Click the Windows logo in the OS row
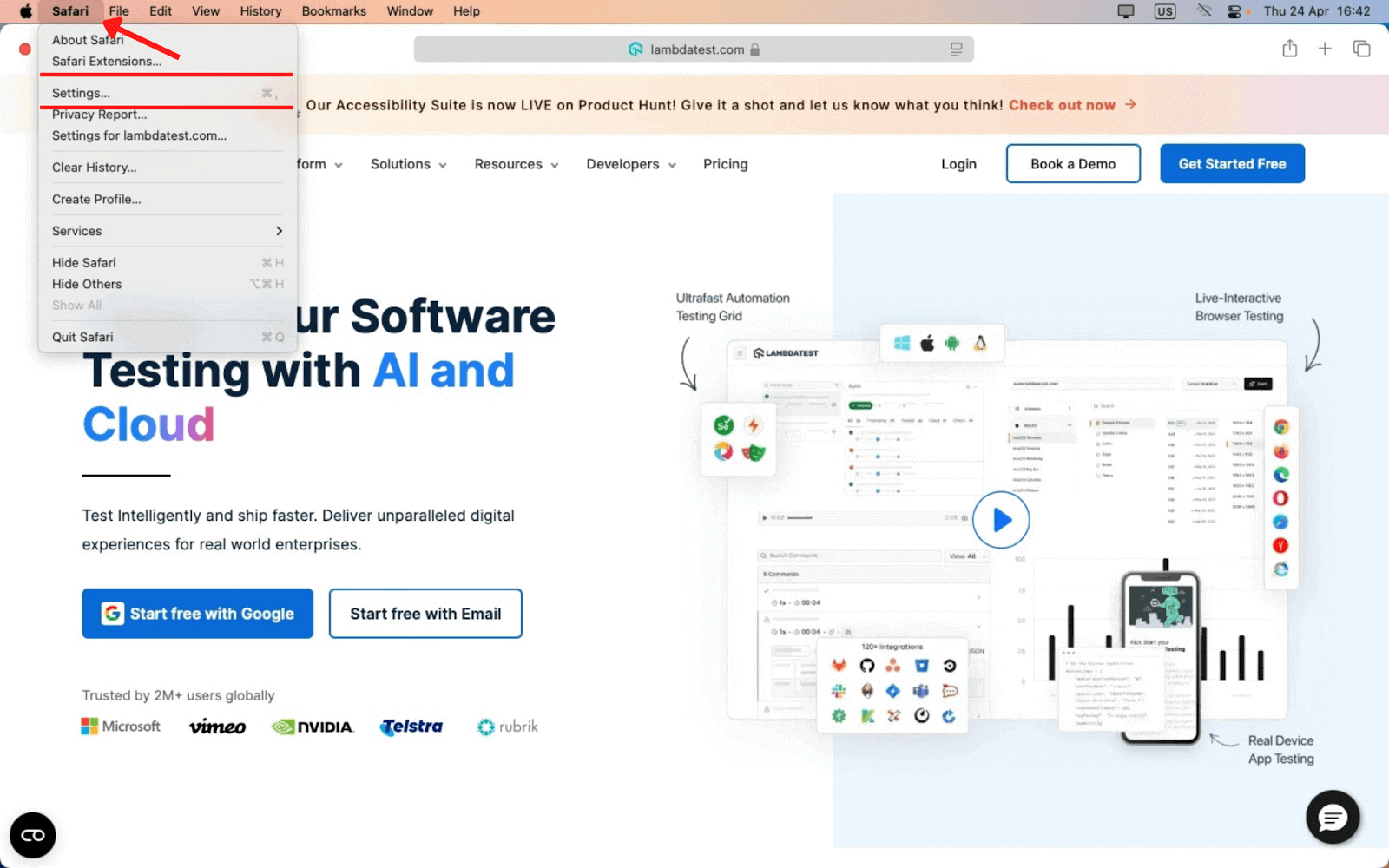This screenshot has width=1389, height=868. click(902, 343)
